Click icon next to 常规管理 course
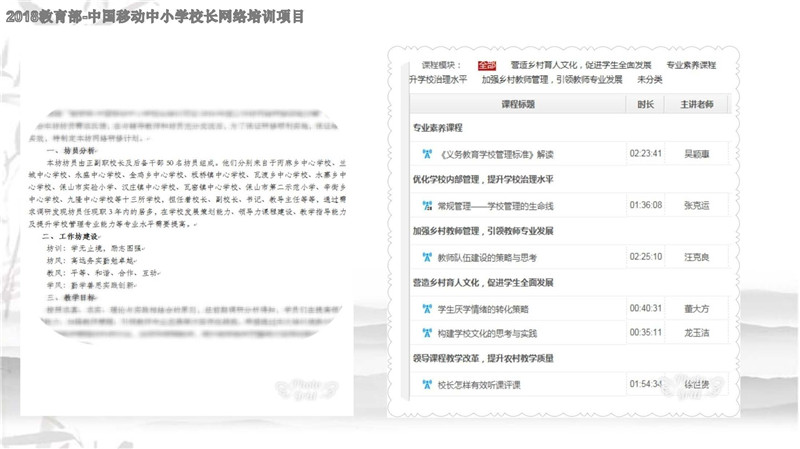Image resolution: width=800 pixels, height=449 pixels. click(x=427, y=206)
